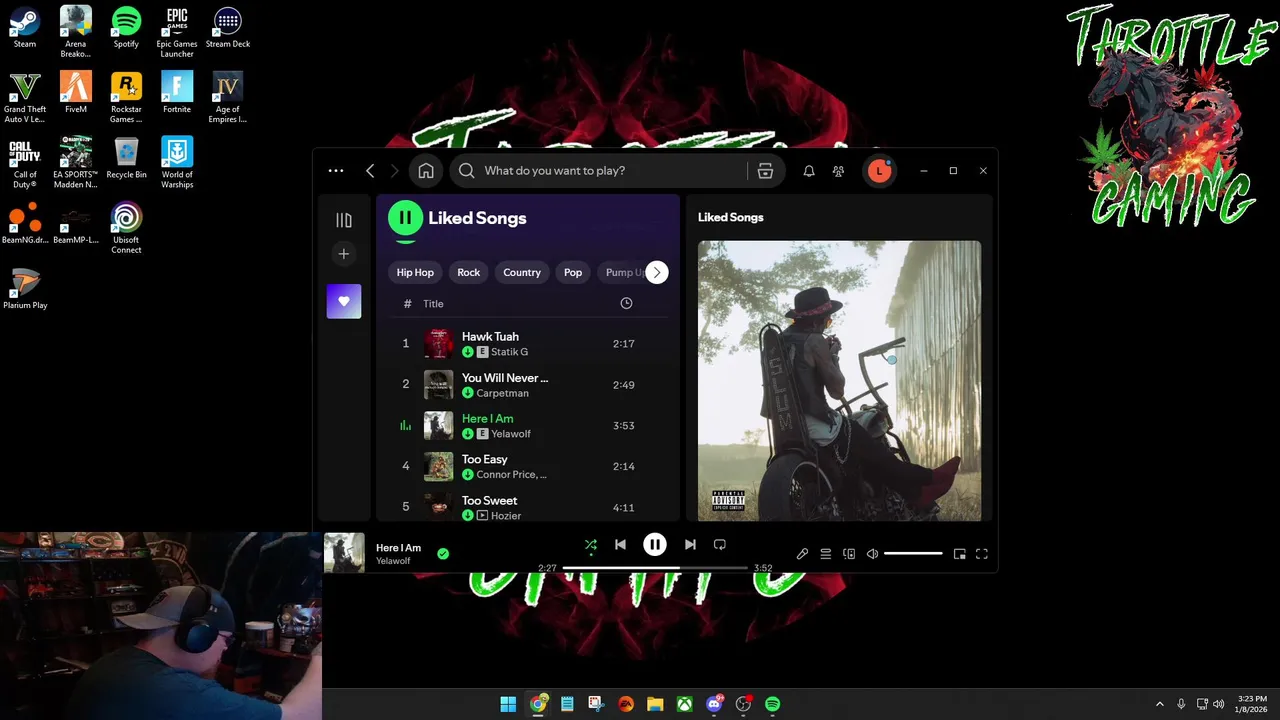Click the large album cover art

(x=839, y=380)
